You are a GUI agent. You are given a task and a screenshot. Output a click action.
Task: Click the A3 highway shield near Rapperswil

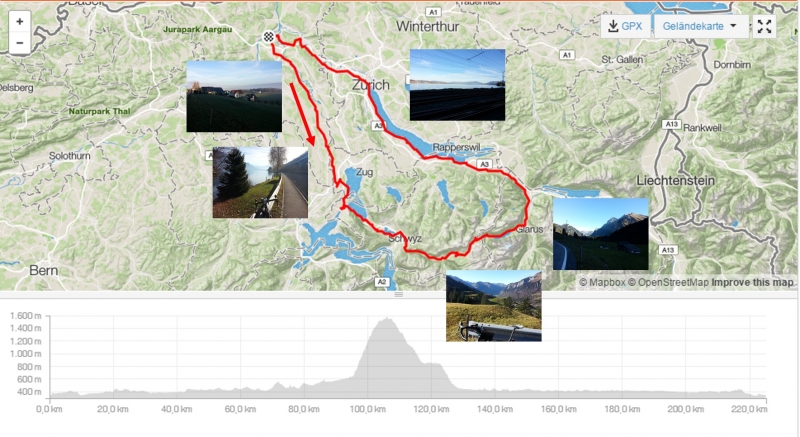tap(484, 164)
